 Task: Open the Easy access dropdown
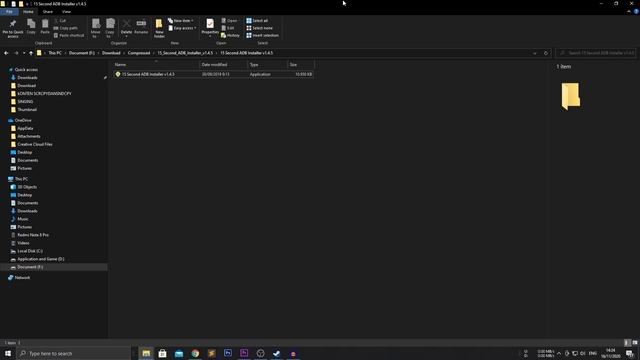(x=182, y=28)
